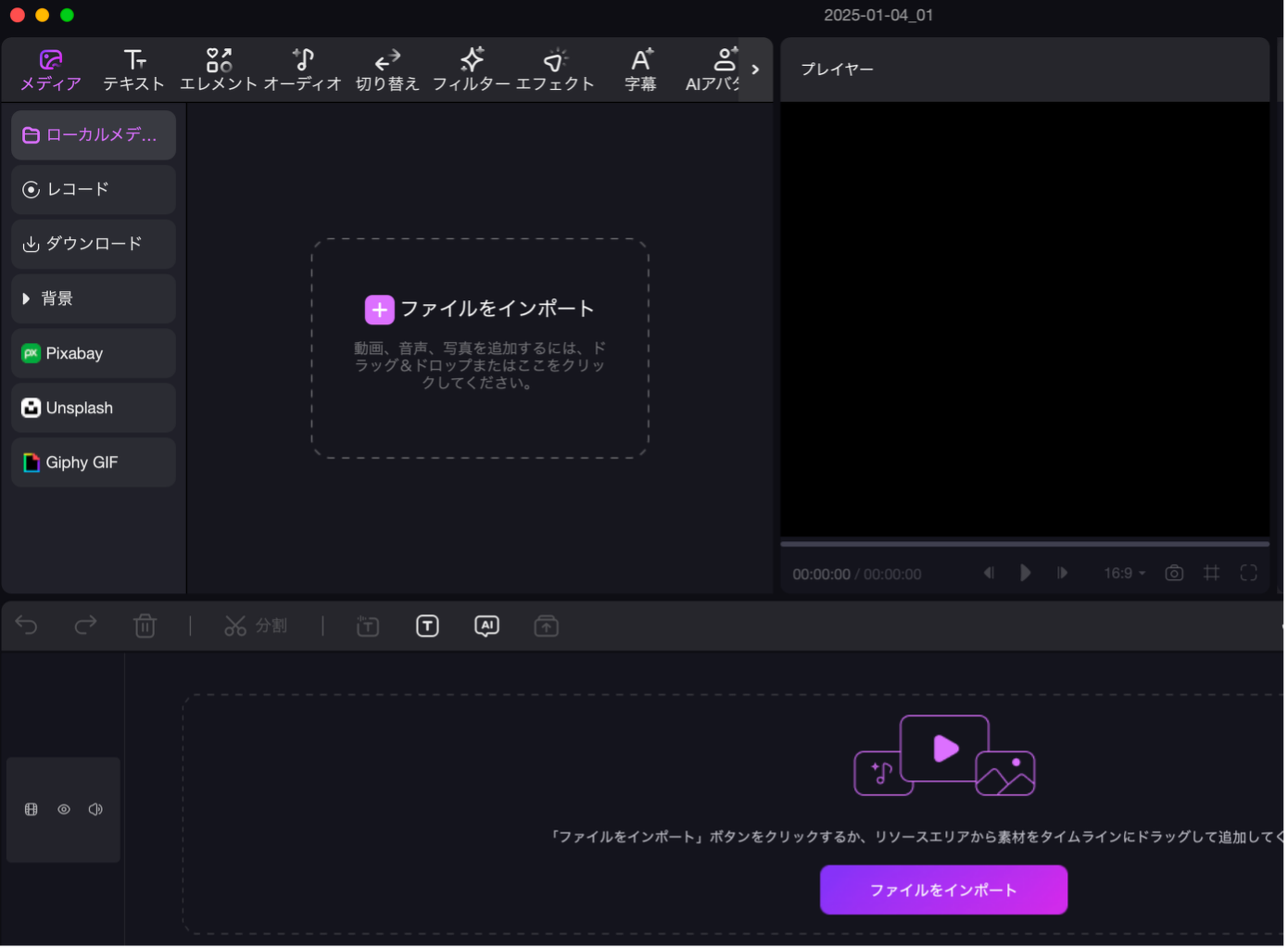
Task: Toggle track visibility eye icon
Action: [64, 810]
